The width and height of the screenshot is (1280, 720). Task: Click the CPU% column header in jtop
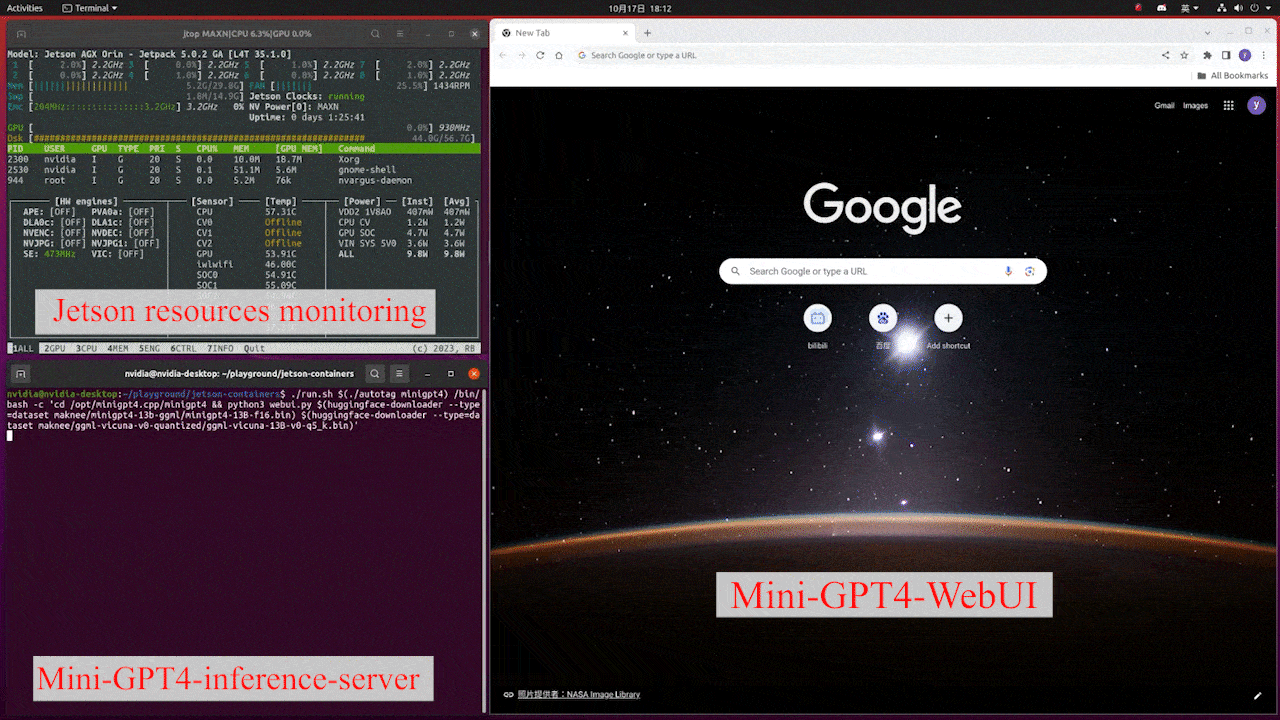[207, 148]
